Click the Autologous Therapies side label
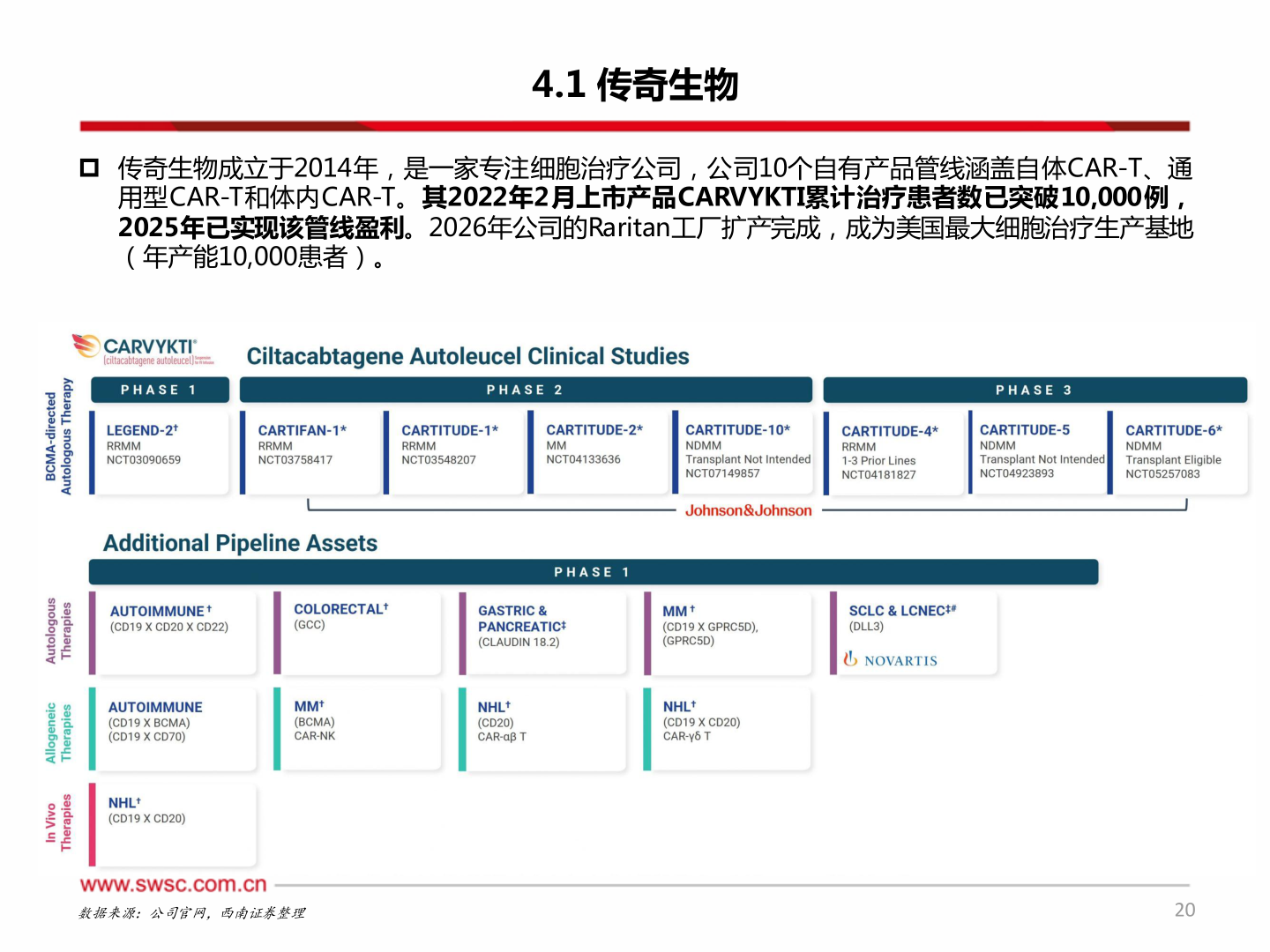Image resolution: width=1270 pixels, height=952 pixels. (x=58, y=630)
